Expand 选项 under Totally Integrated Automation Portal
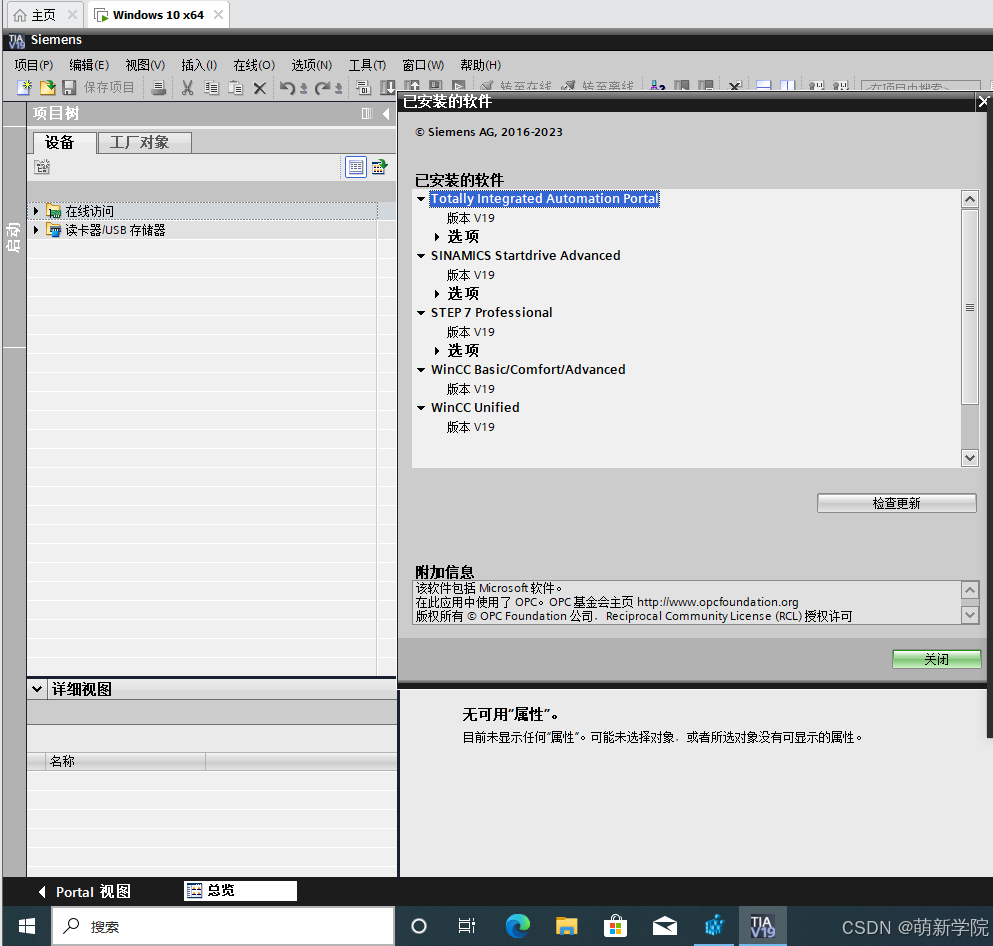The height and width of the screenshot is (946, 993). [437, 237]
